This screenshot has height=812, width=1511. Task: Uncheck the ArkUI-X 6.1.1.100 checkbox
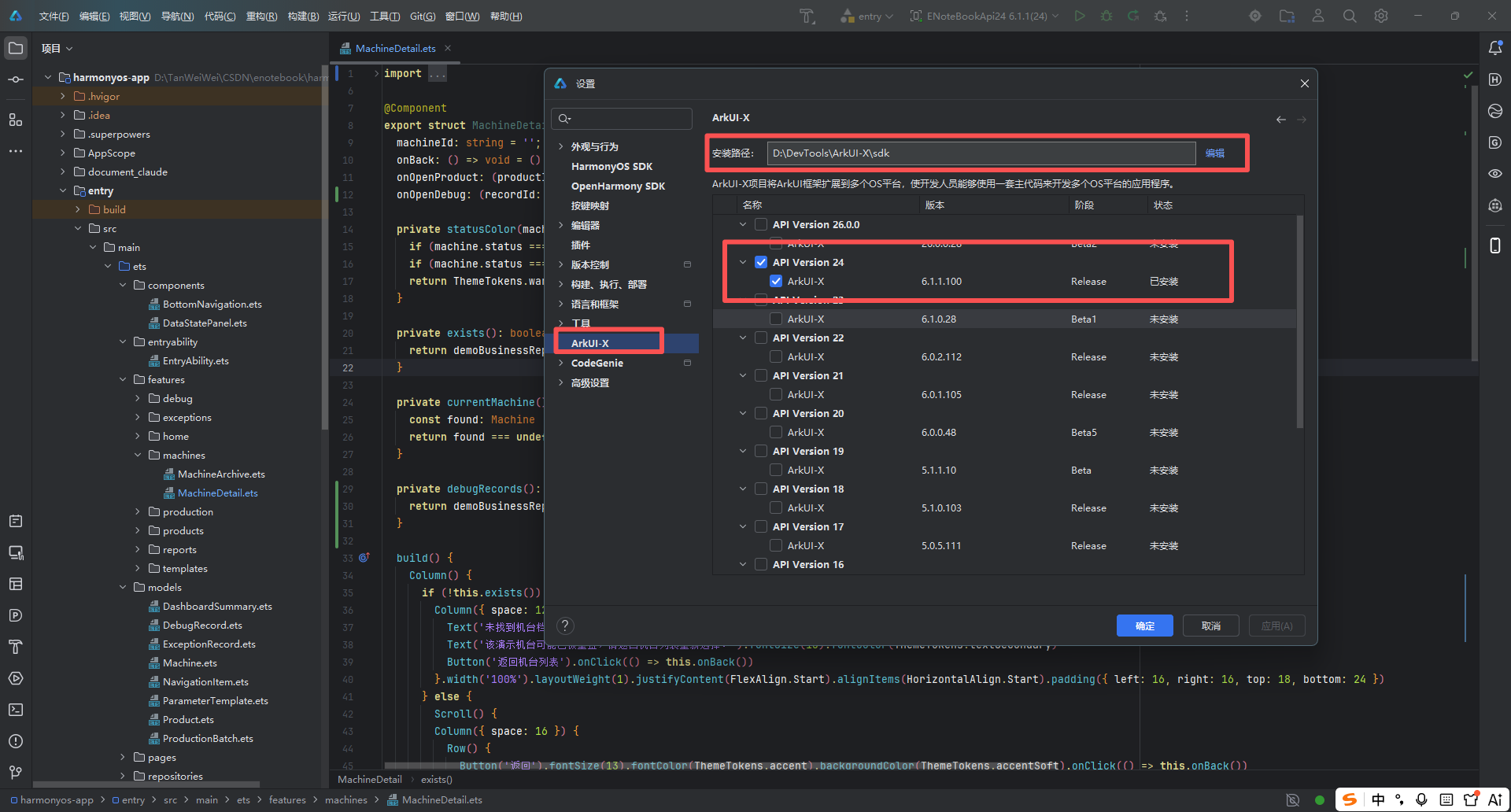click(x=776, y=281)
